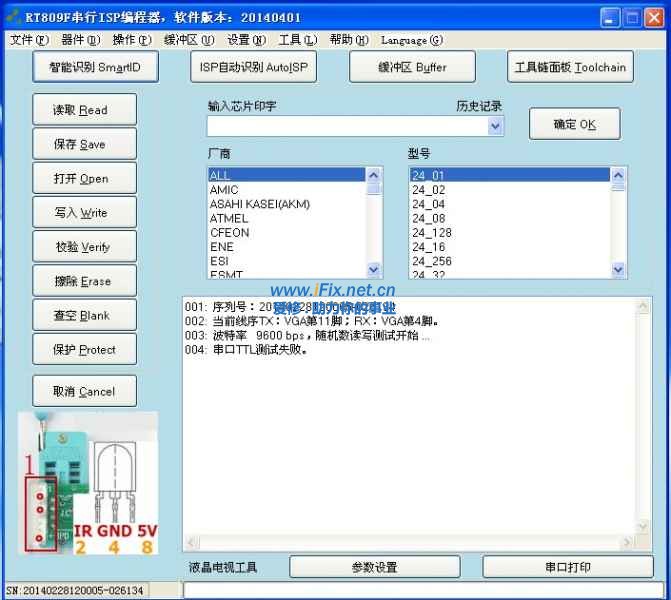The height and width of the screenshot is (600, 671).
Task: Click log panel scroll right arrow
Action: pyautogui.click(x=627, y=543)
